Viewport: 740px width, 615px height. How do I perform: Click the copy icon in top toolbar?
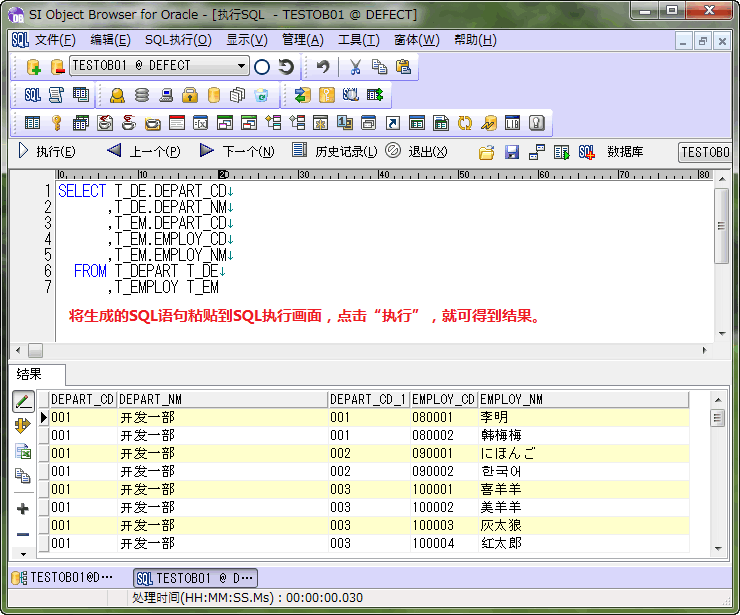coord(379,67)
